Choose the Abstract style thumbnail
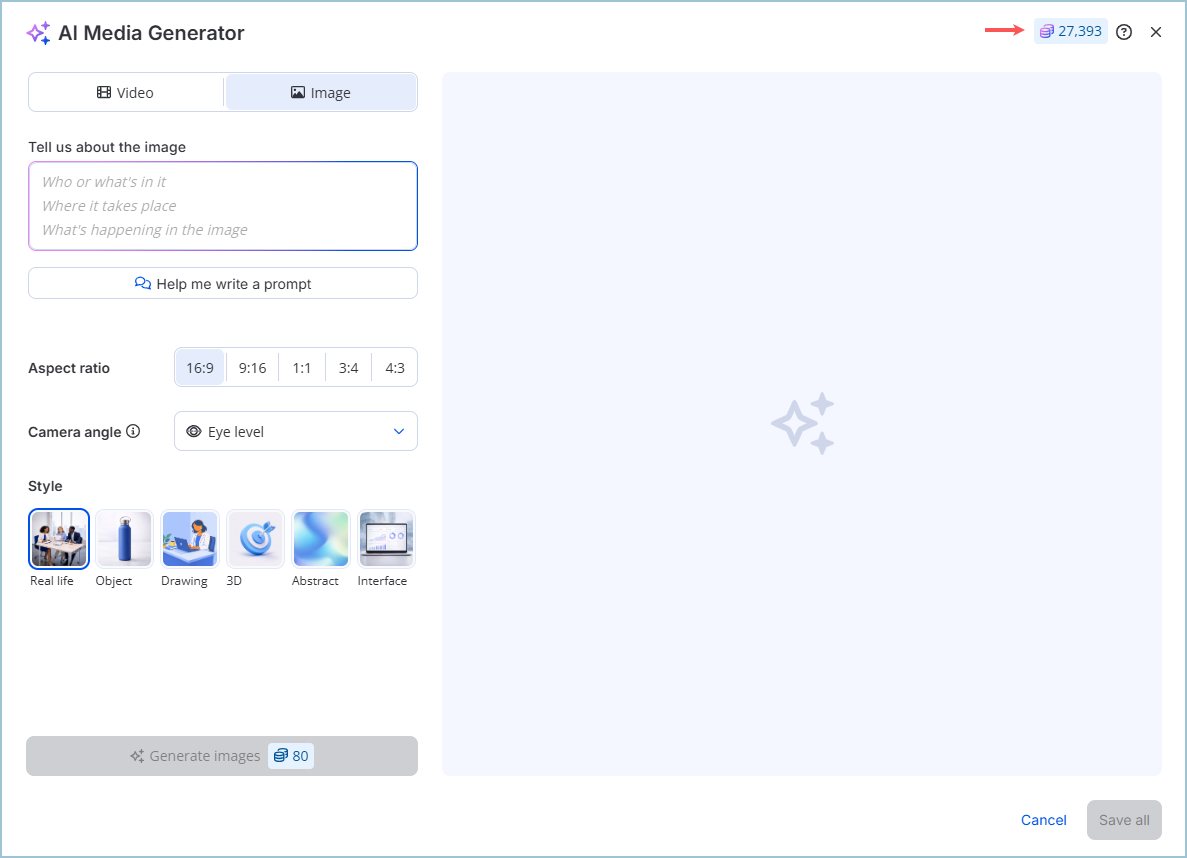The image size is (1187, 858). click(321, 539)
